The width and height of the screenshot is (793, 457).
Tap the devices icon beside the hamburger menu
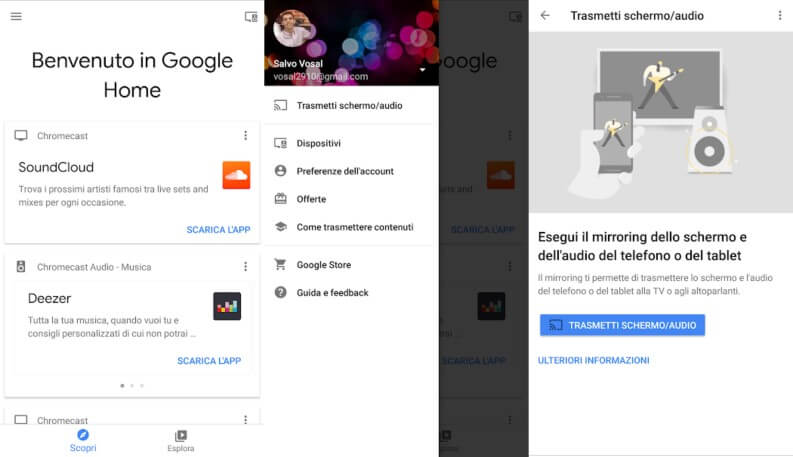click(251, 17)
